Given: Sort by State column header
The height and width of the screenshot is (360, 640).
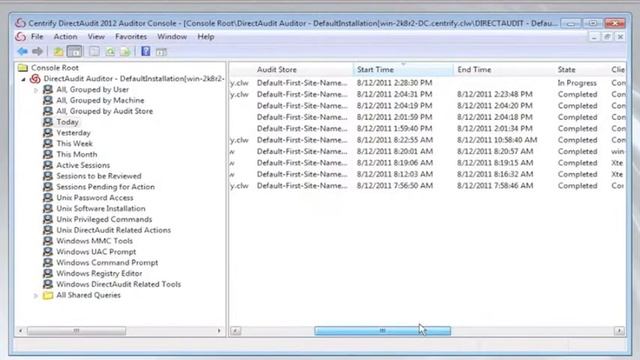Looking at the screenshot, I should point(580,70).
